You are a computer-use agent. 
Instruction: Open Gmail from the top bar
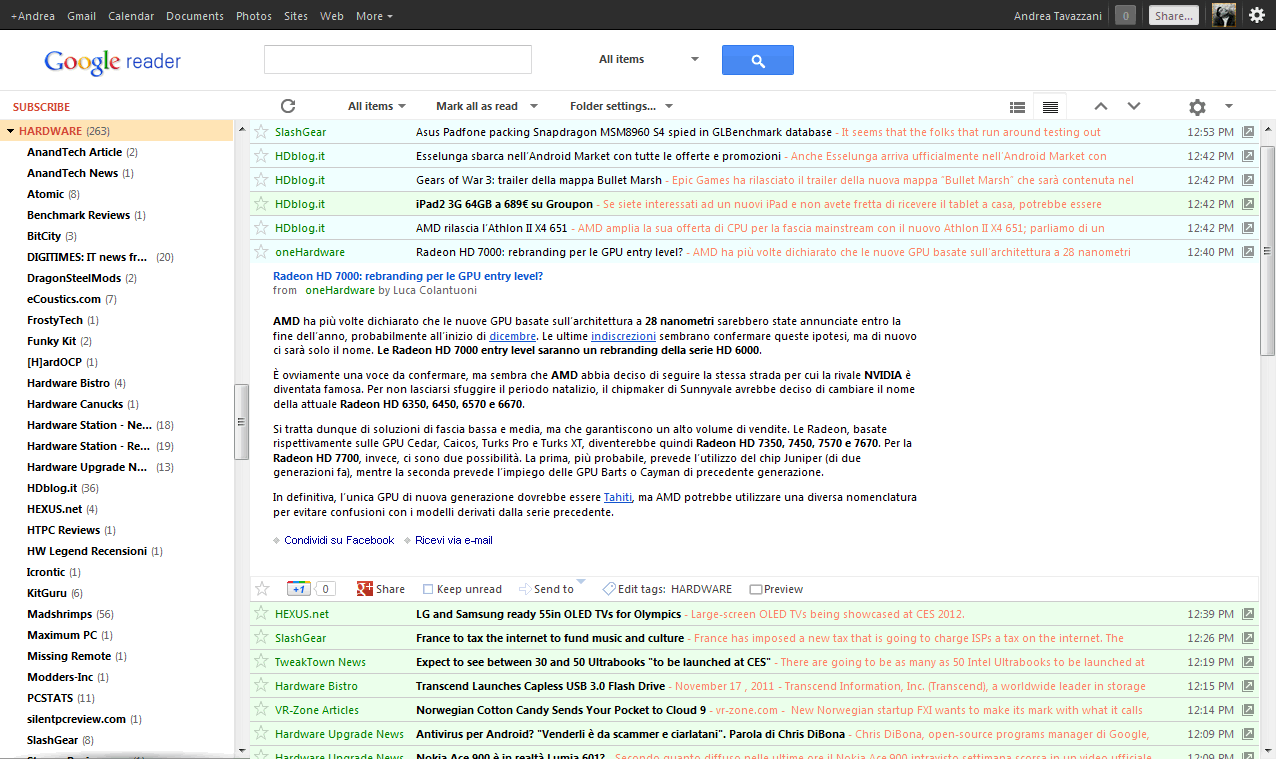point(81,16)
